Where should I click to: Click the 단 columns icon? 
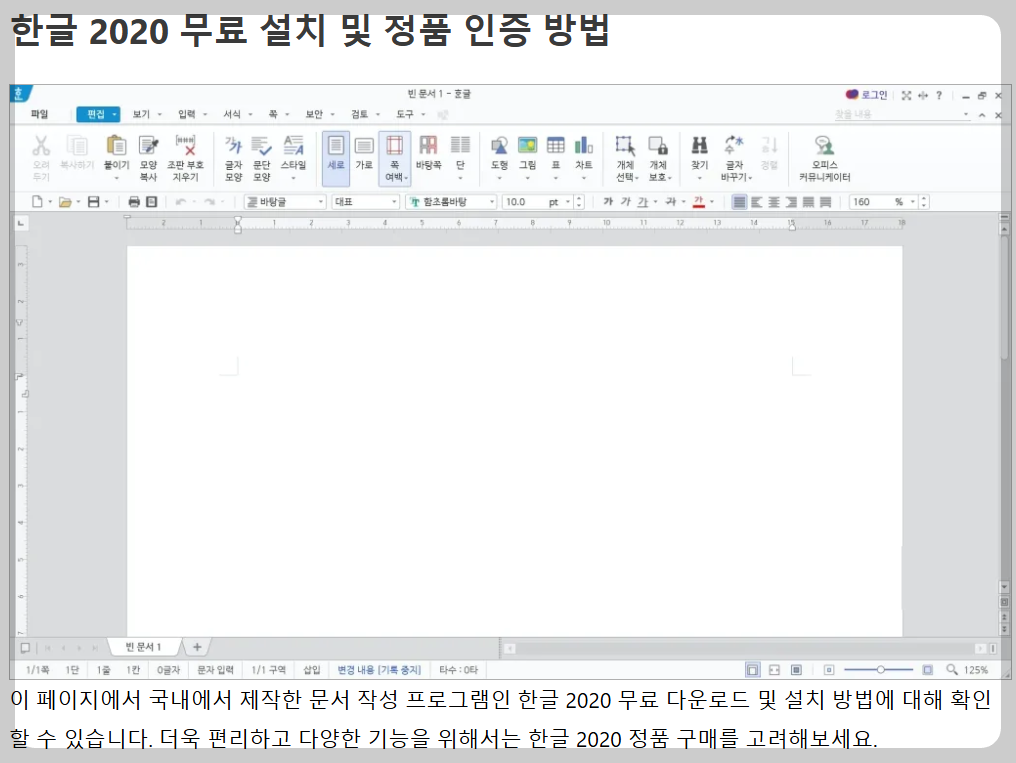click(x=460, y=146)
